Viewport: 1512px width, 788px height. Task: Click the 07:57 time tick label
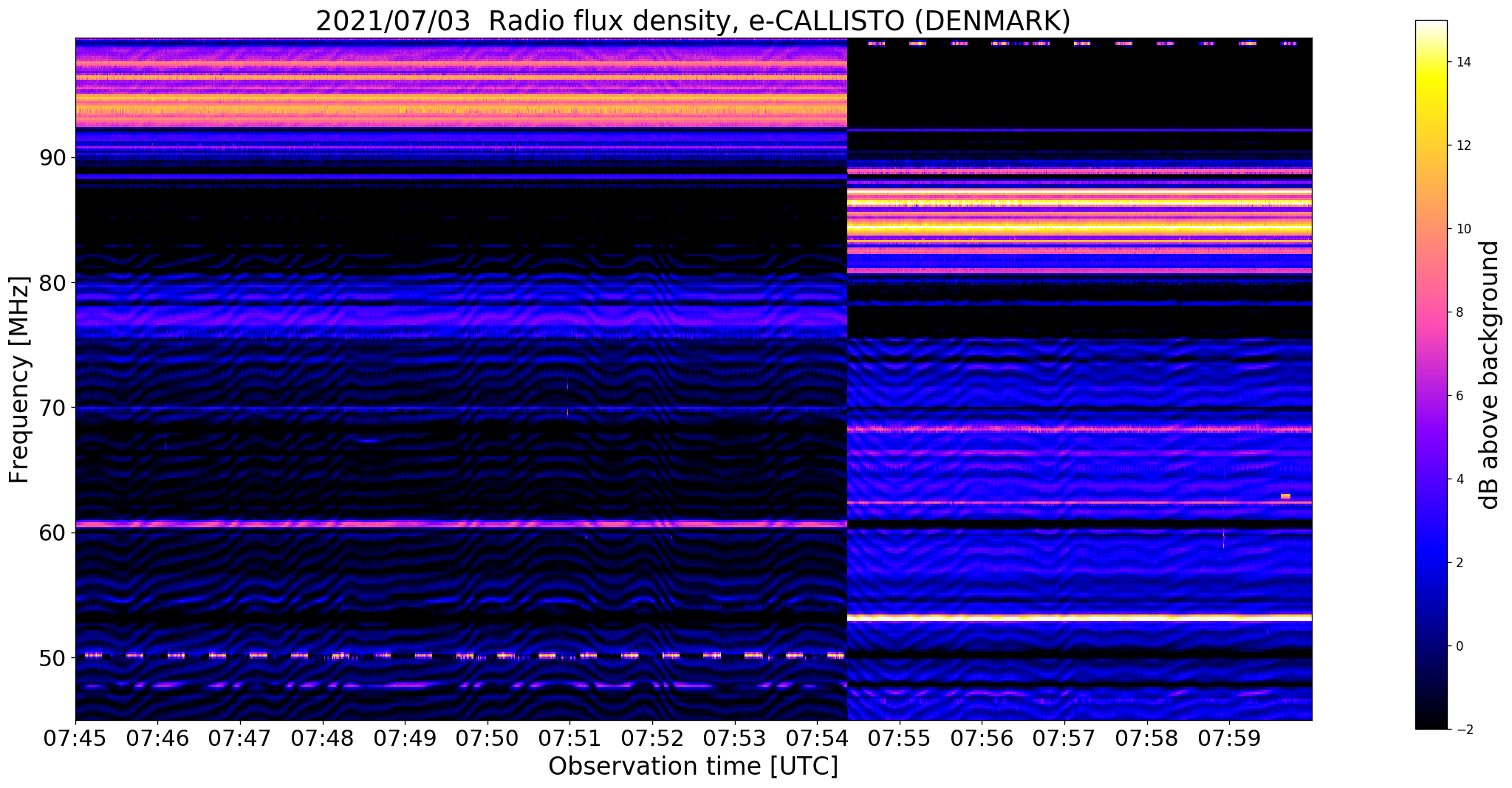(x=1064, y=738)
